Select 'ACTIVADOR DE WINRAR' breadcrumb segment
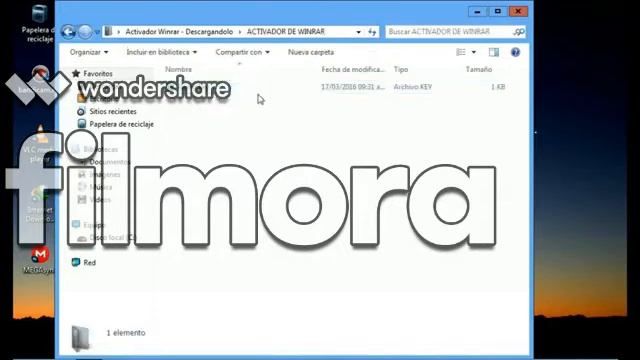This screenshot has width=640, height=360. point(286,31)
